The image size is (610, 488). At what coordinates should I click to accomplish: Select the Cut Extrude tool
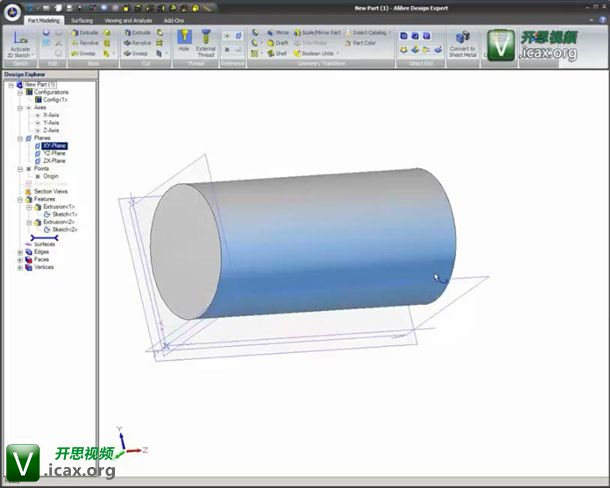coord(138,33)
